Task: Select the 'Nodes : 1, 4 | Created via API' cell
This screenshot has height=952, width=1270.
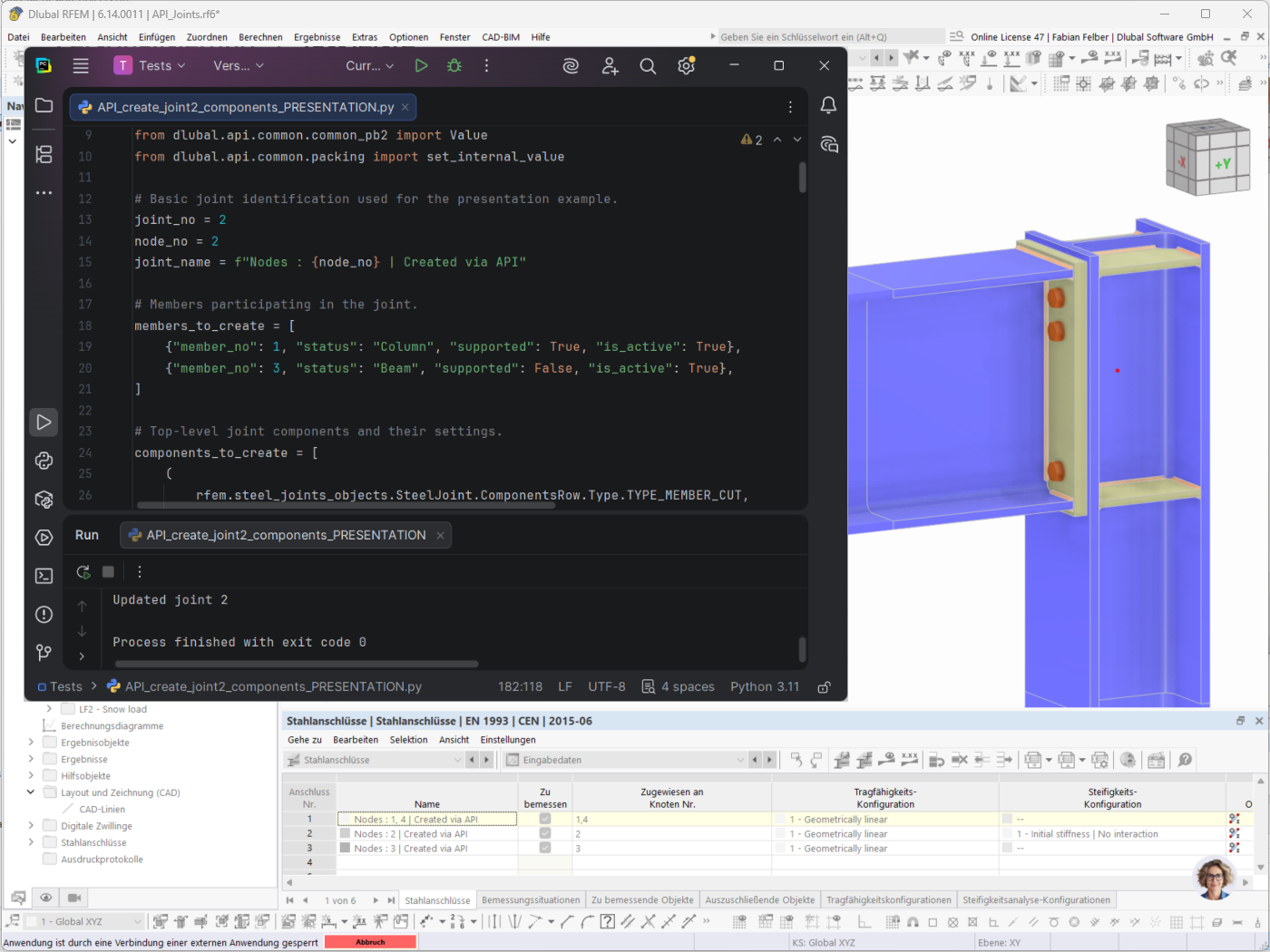Action: (427, 819)
